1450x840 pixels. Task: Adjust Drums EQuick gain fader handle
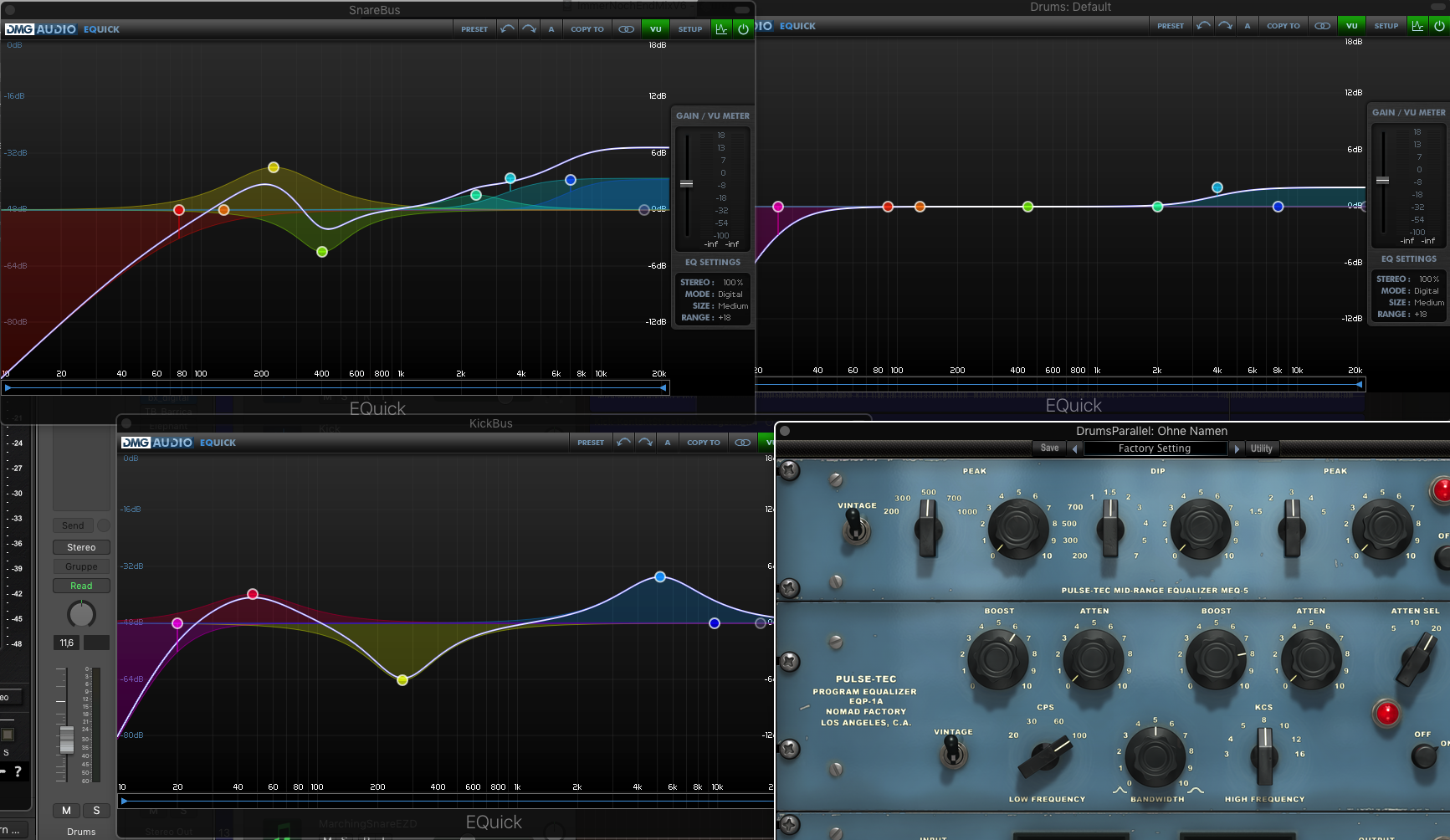(1383, 181)
